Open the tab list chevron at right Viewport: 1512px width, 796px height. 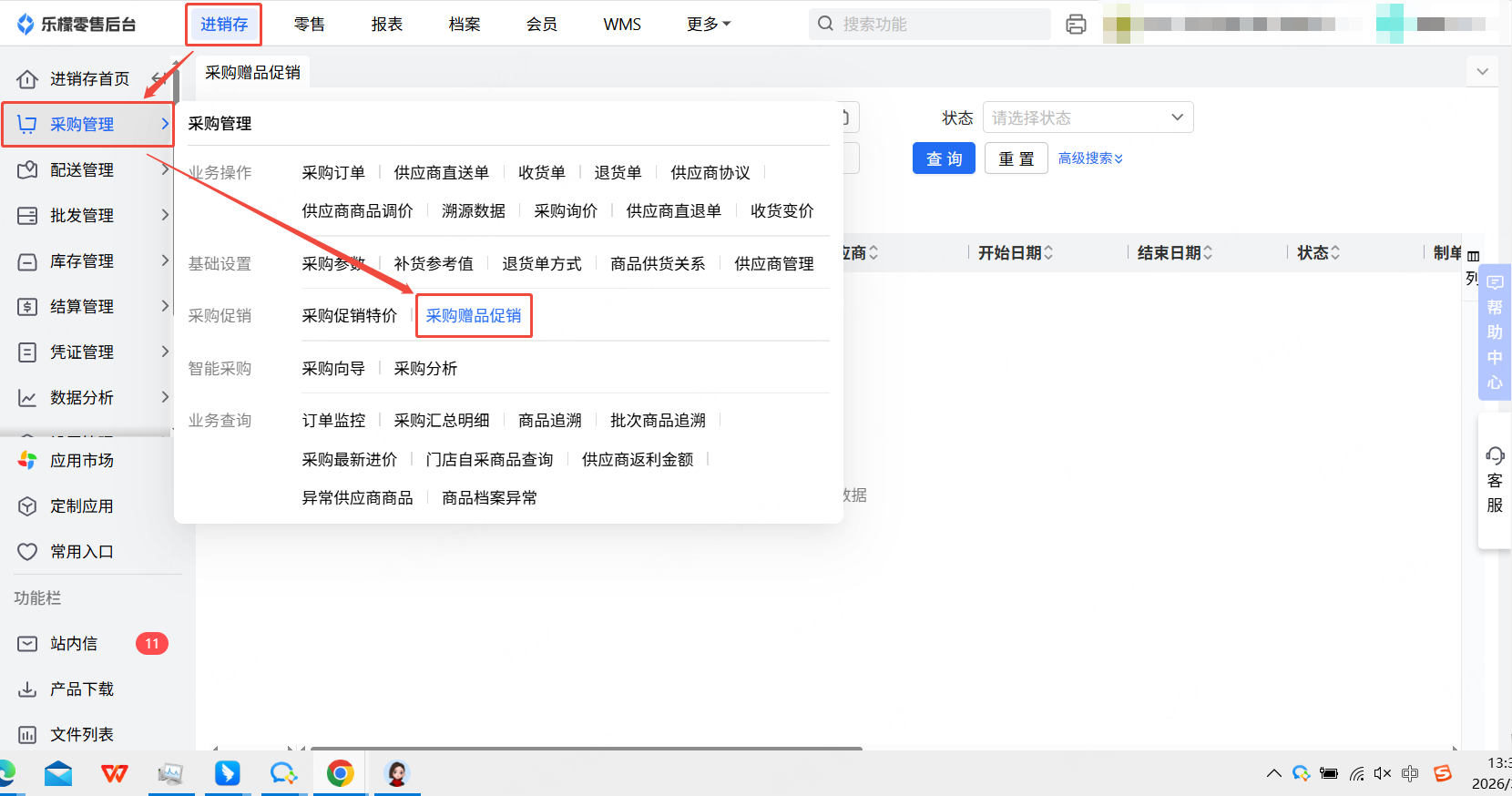click(1482, 71)
